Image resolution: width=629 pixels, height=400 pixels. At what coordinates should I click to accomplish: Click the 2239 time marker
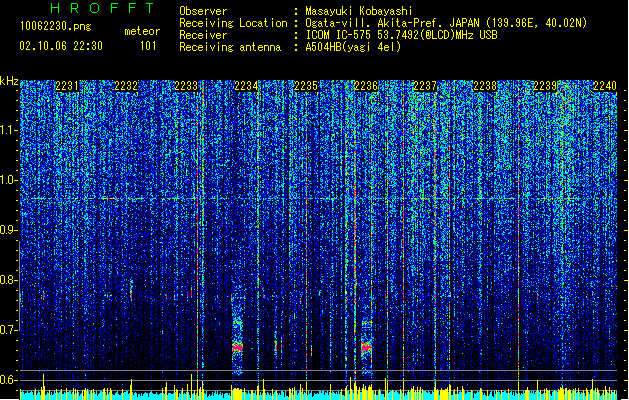tap(545, 86)
